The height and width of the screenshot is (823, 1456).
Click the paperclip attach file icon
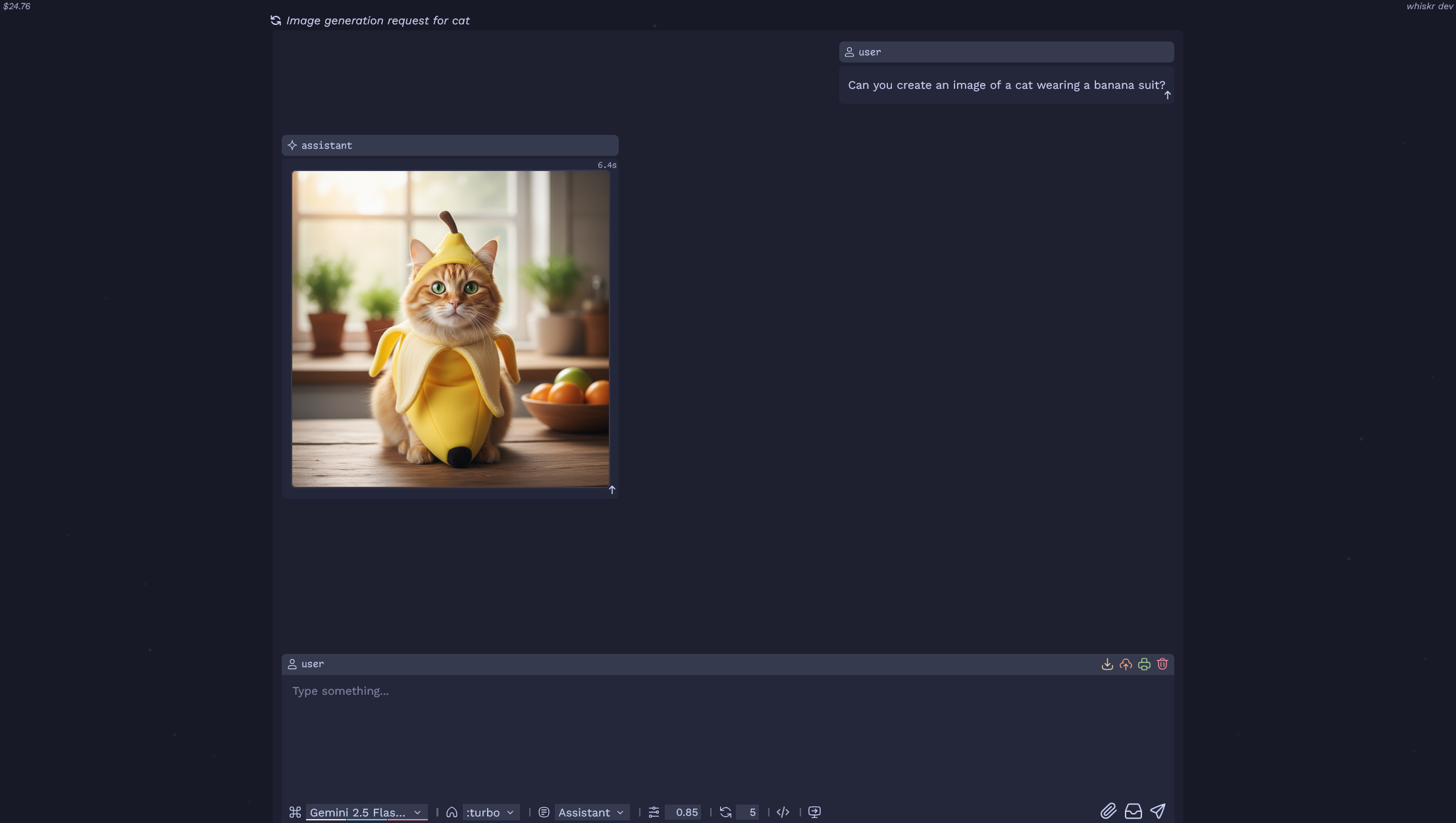1108,811
